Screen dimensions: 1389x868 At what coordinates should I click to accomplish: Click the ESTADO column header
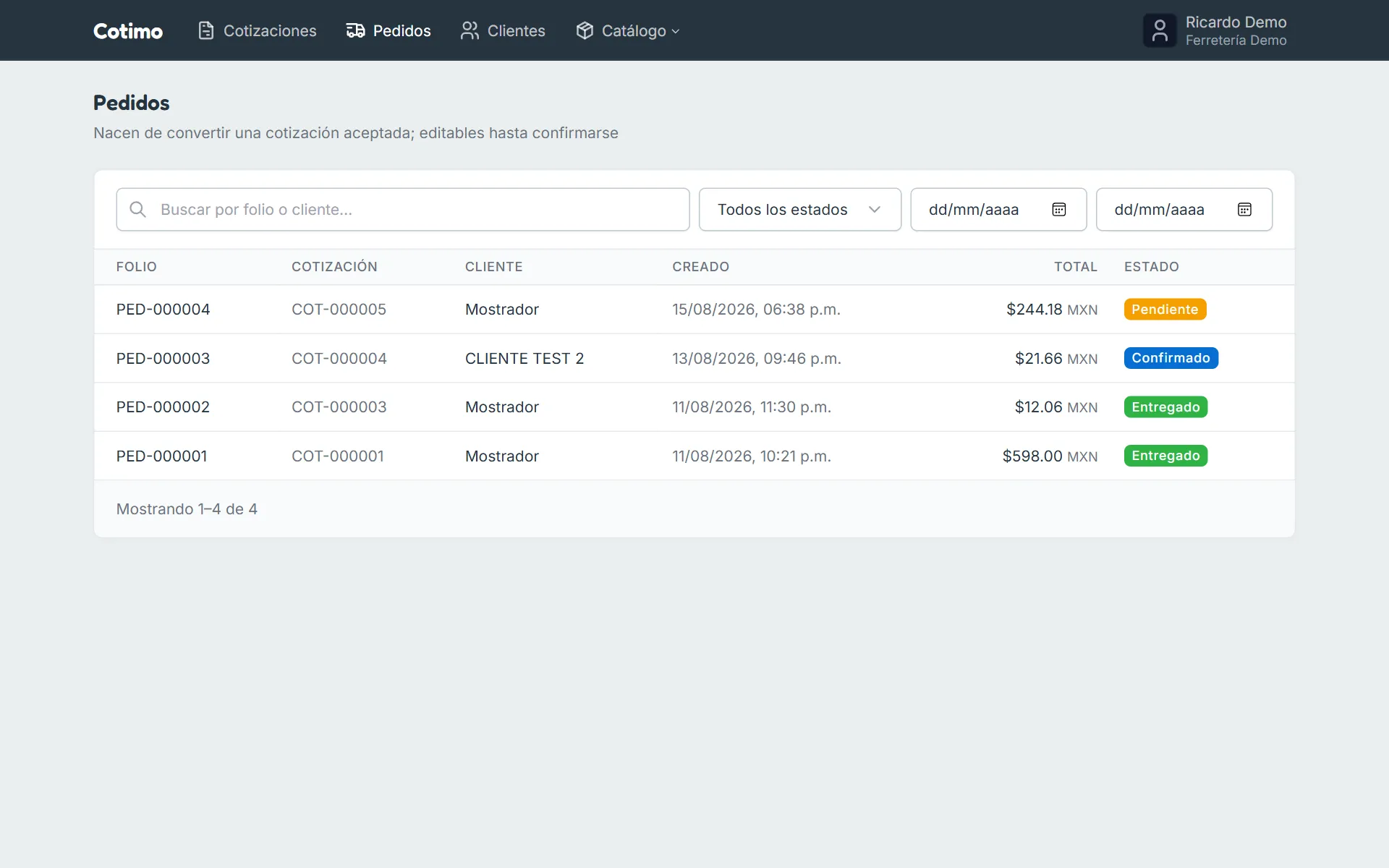tap(1152, 267)
